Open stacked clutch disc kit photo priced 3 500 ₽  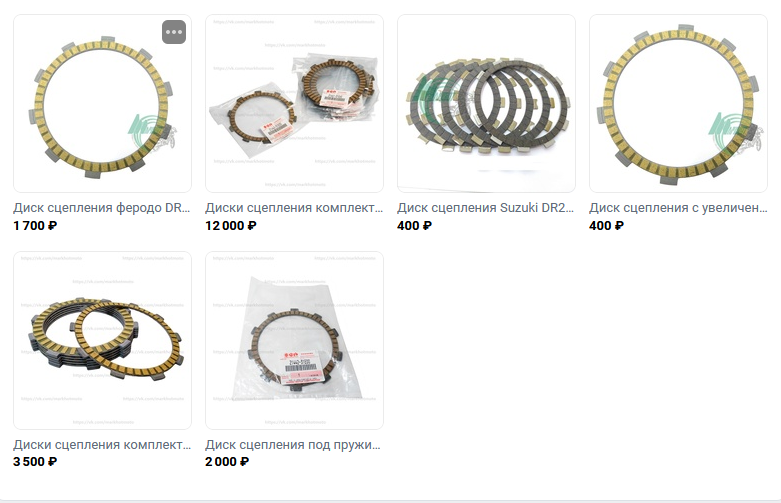tap(102, 340)
